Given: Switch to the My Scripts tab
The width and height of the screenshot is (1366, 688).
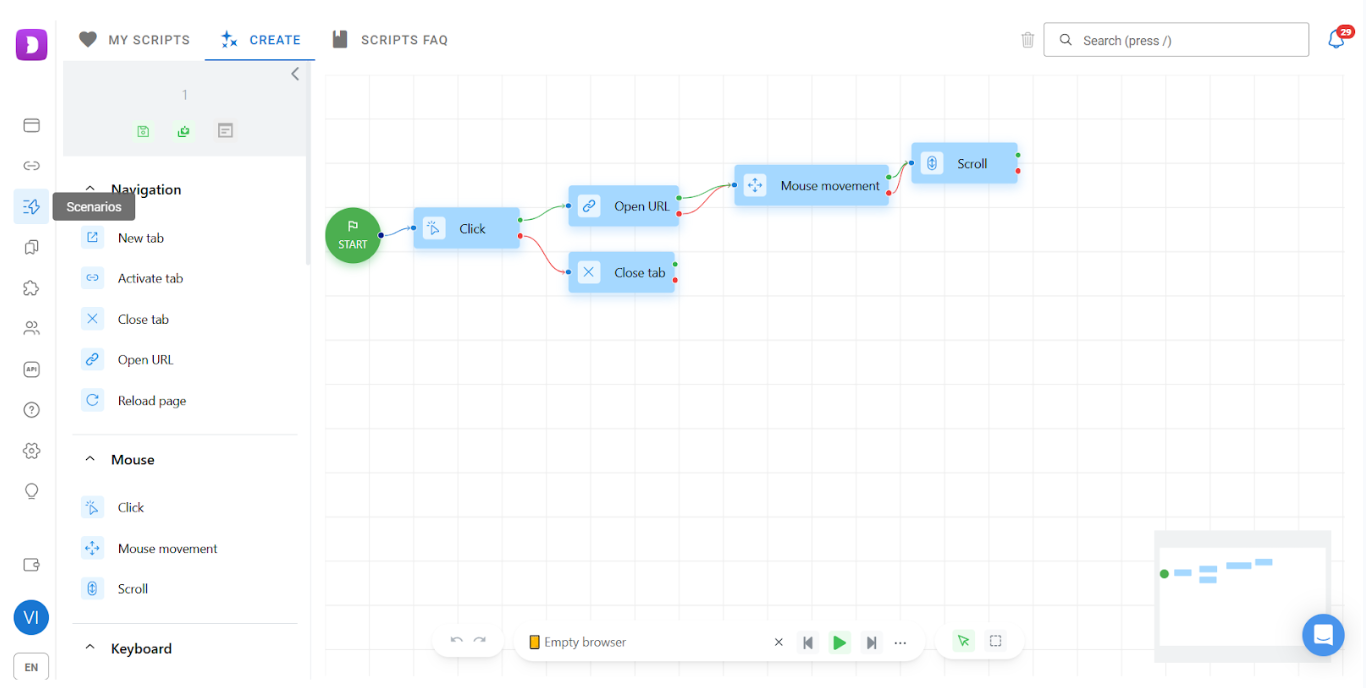Looking at the screenshot, I should [135, 40].
